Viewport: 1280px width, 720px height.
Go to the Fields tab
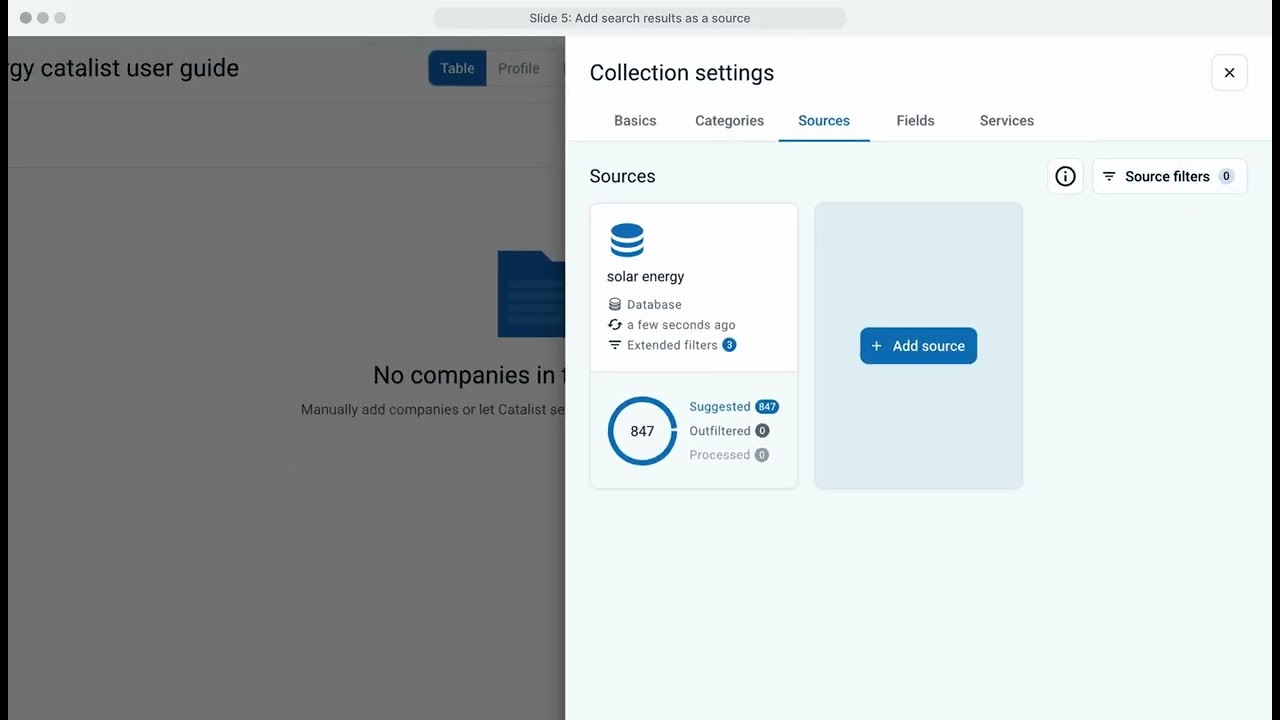coord(915,121)
